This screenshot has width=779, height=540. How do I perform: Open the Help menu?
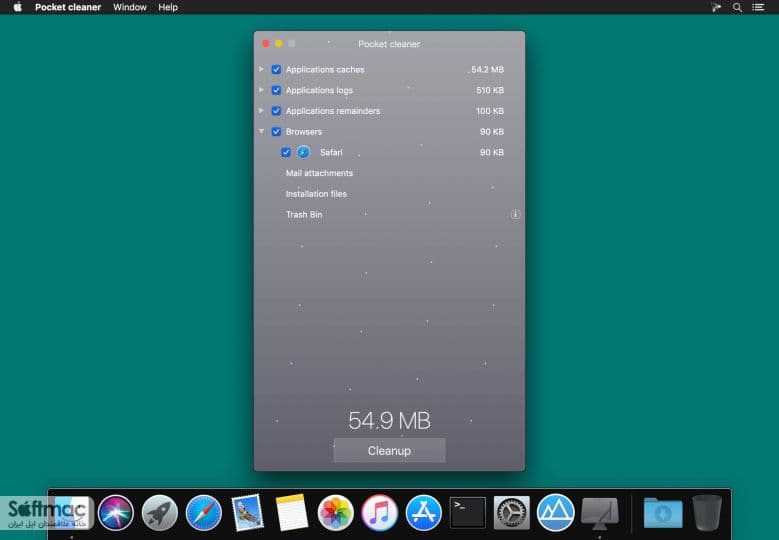168,7
